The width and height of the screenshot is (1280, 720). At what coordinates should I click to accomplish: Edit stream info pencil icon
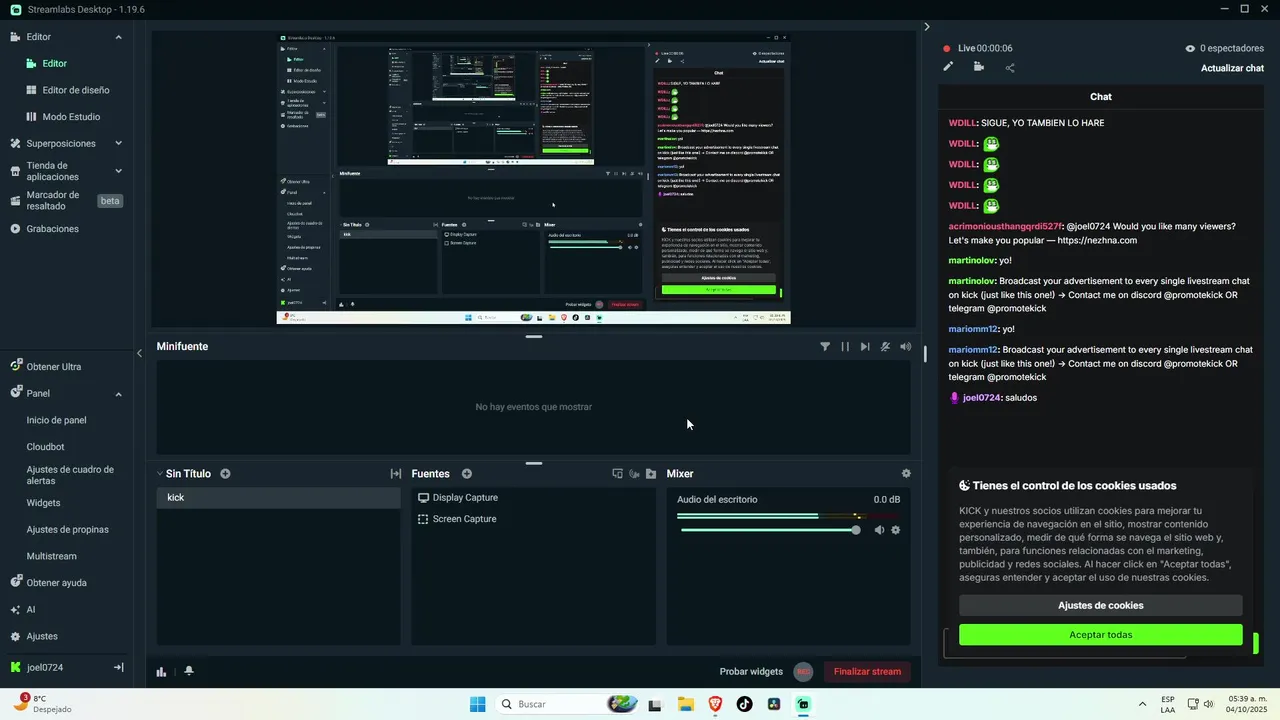click(948, 67)
